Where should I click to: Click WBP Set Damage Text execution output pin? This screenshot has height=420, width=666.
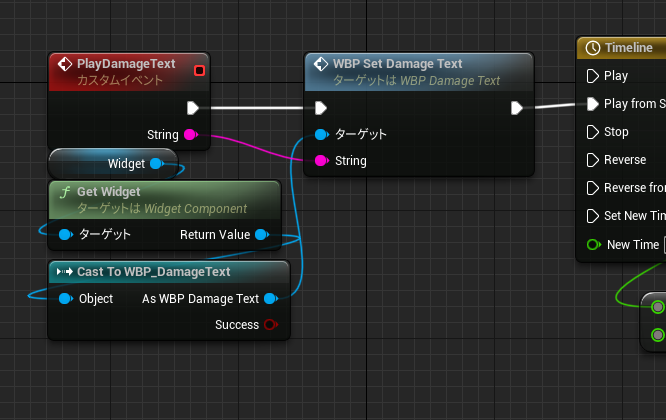click(x=516, y=108)
